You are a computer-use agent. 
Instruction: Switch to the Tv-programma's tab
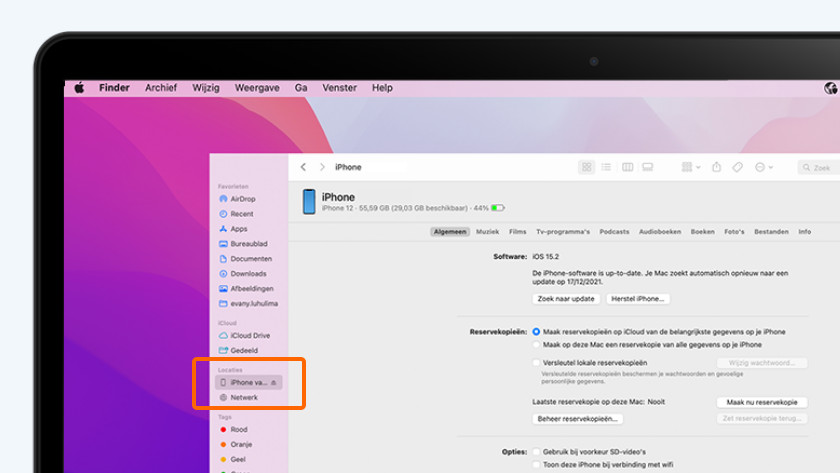[x=563, y=232]
